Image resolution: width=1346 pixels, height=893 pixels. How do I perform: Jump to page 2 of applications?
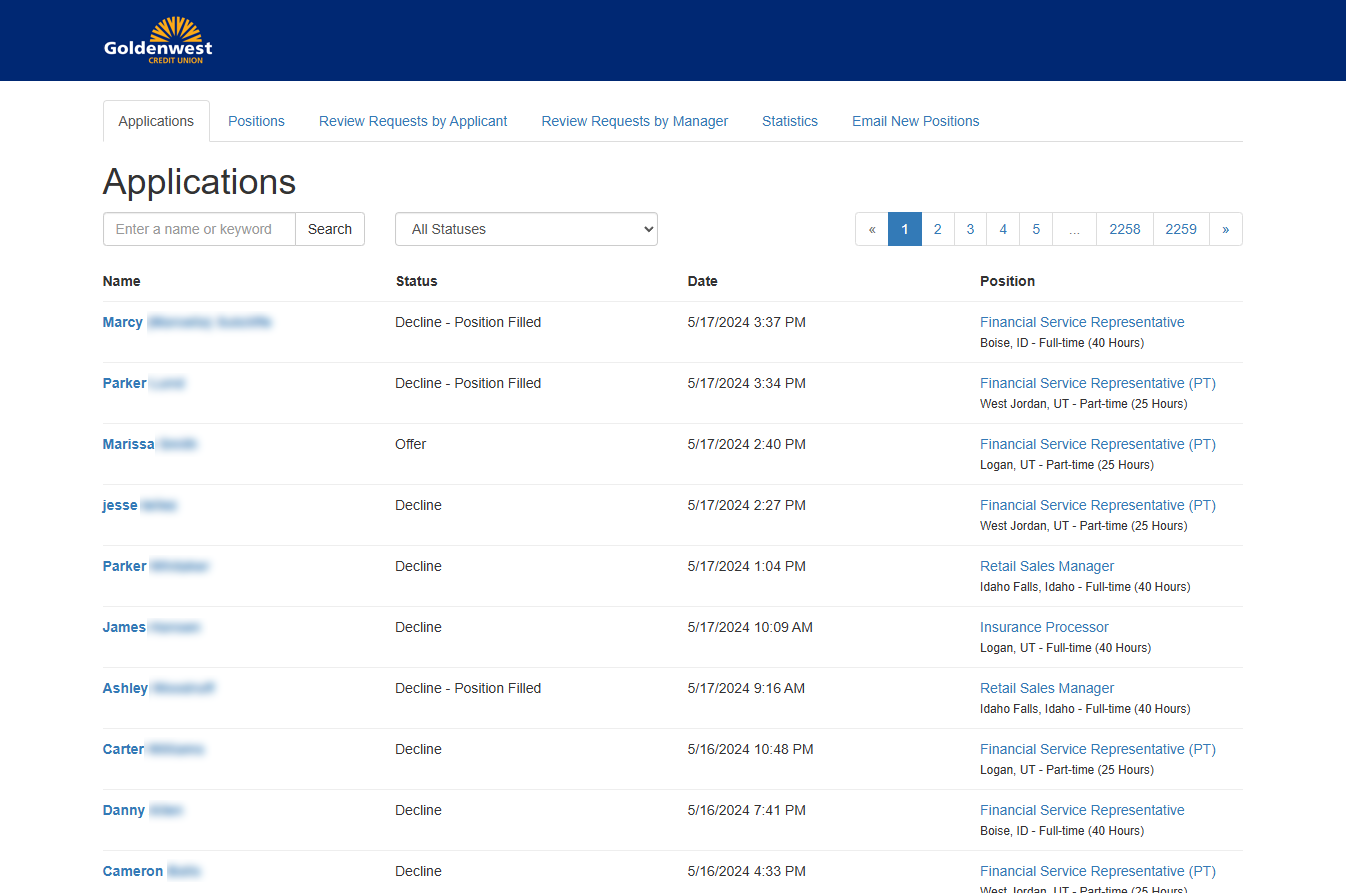point(937,229)
